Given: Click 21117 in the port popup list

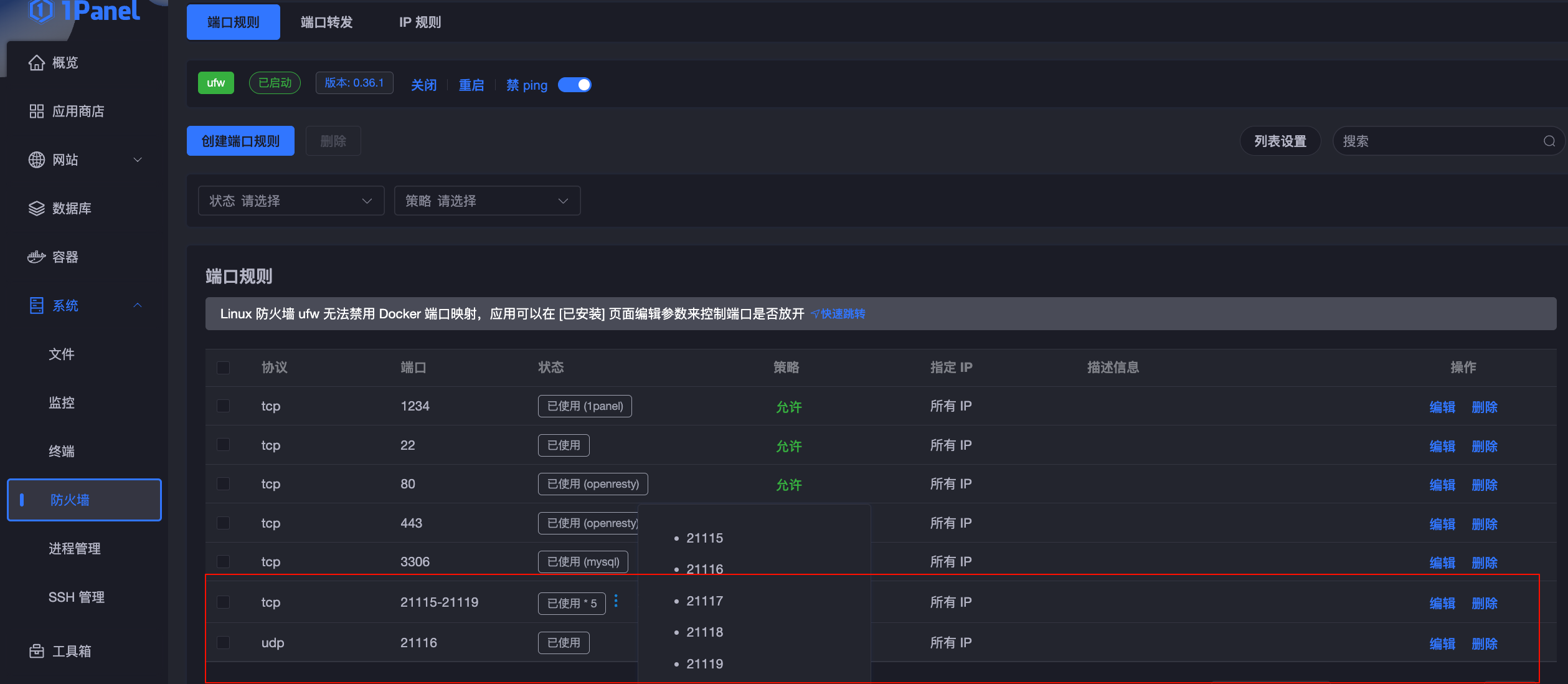Looking at the screenshot, I should coord(705,601).
